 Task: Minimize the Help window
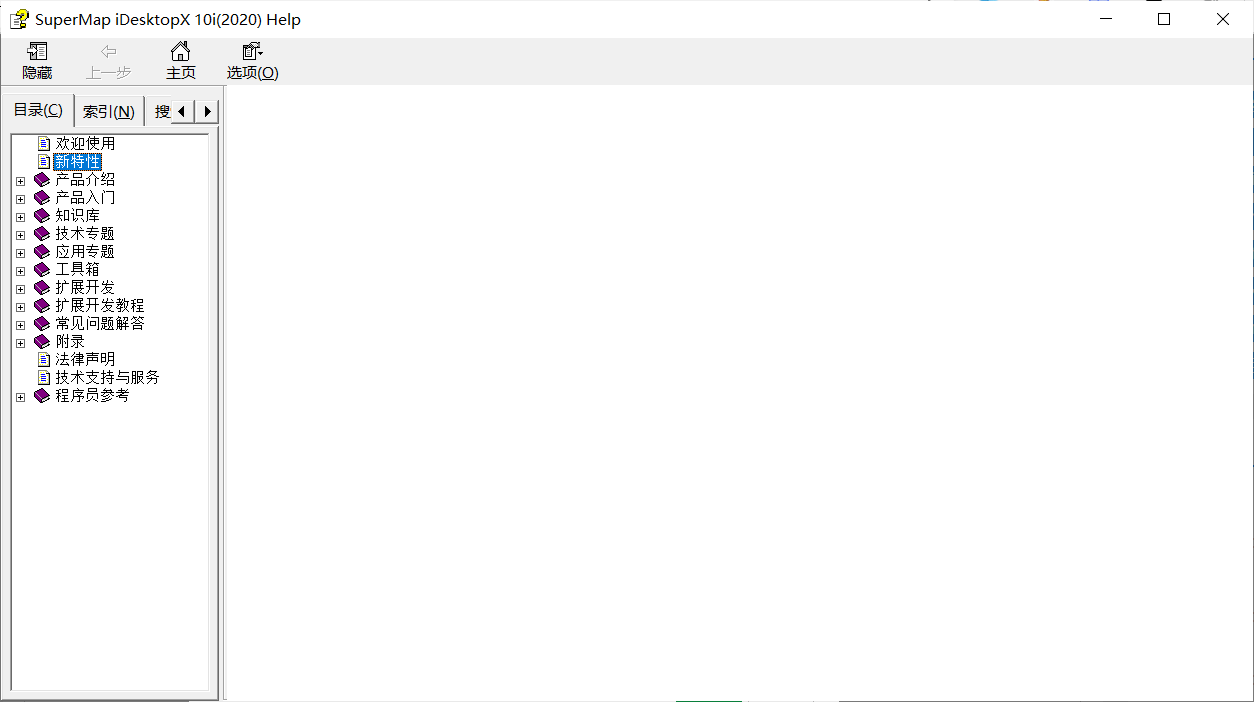tap(1105, 19)
